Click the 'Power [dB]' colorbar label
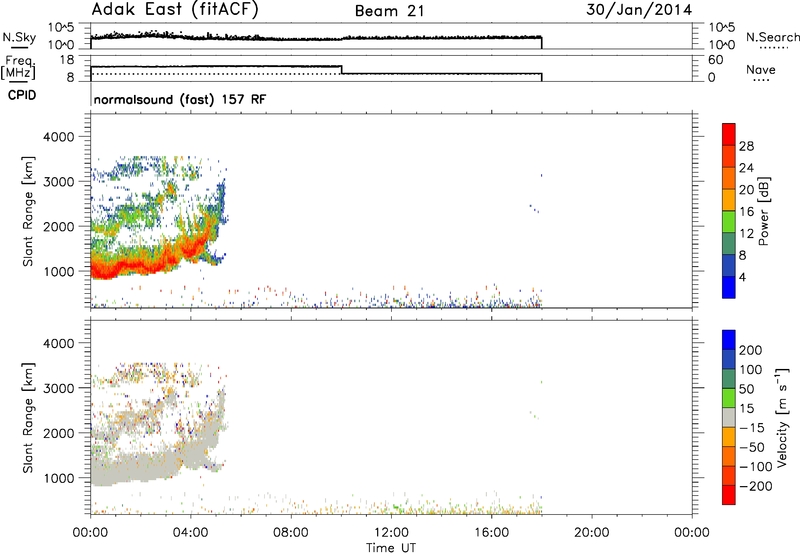Image resolution: width=800 pixels, height=554 pixels. point(763,211)
